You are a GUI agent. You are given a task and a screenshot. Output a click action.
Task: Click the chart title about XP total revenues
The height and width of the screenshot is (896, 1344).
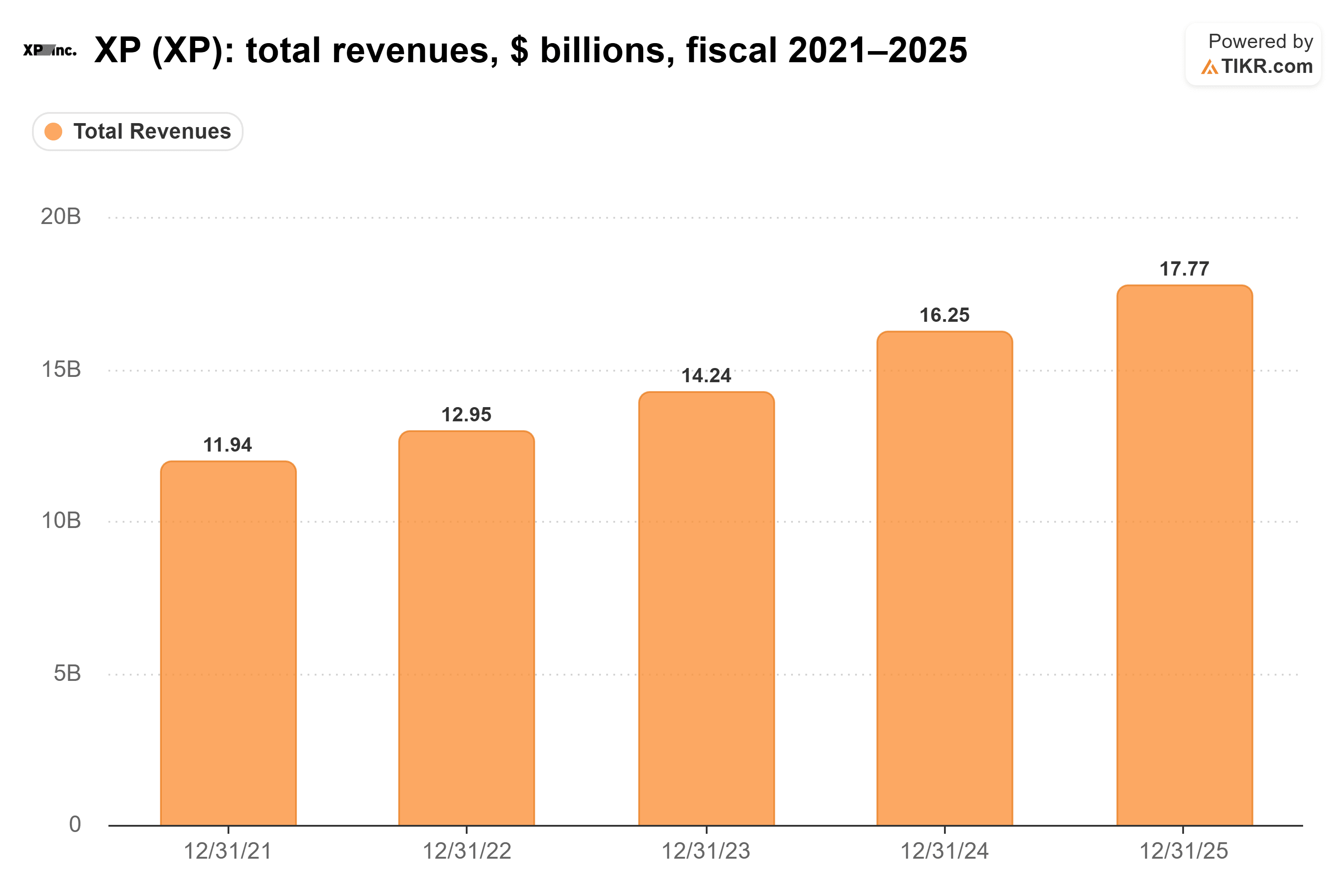(531, 50)
